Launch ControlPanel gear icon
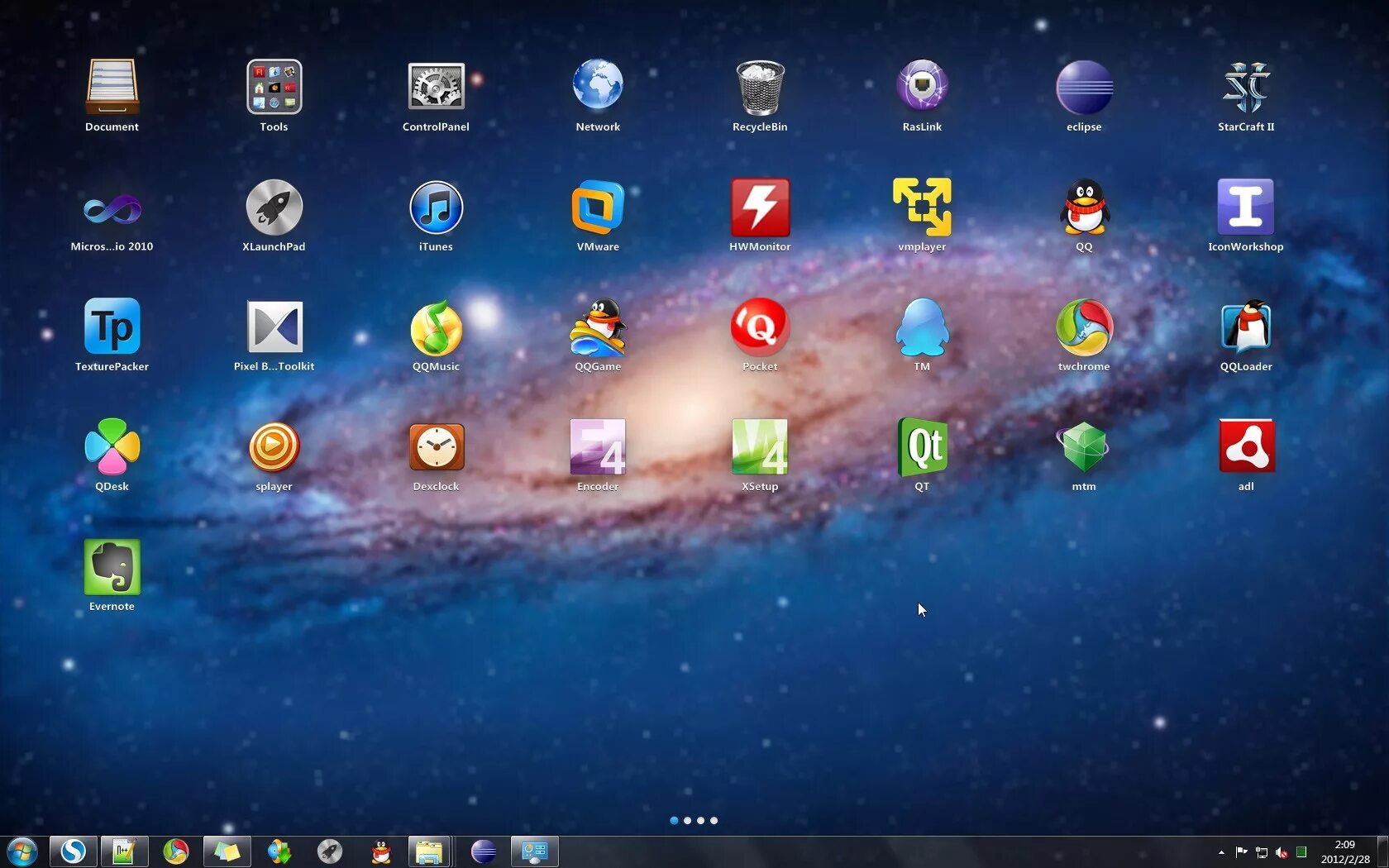This screenshot has height=868, width=1389. coord(436,87)
